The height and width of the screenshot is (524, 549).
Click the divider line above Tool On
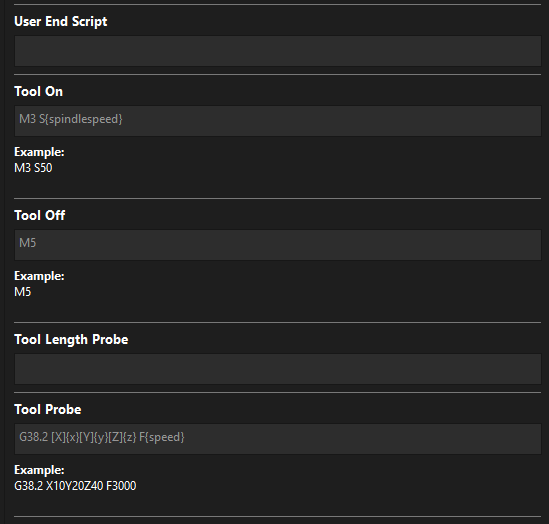coord(278,75)
